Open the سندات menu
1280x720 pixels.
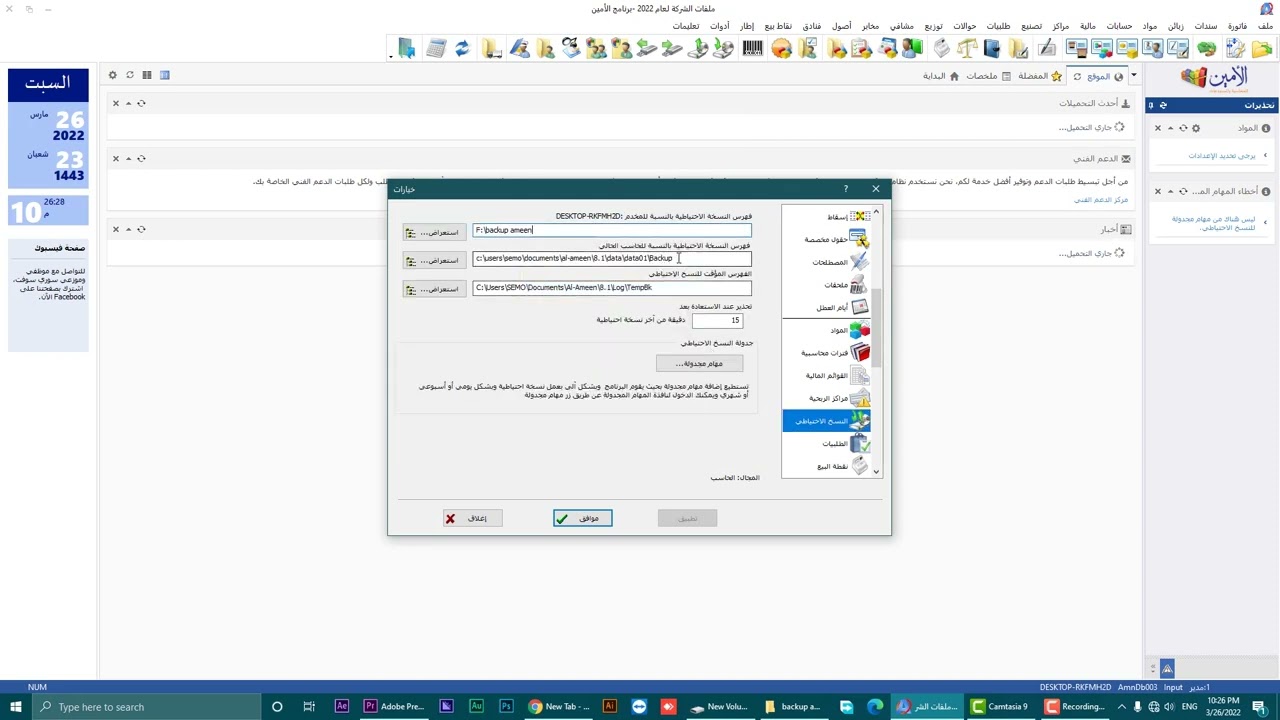[x=1207, y=26]
